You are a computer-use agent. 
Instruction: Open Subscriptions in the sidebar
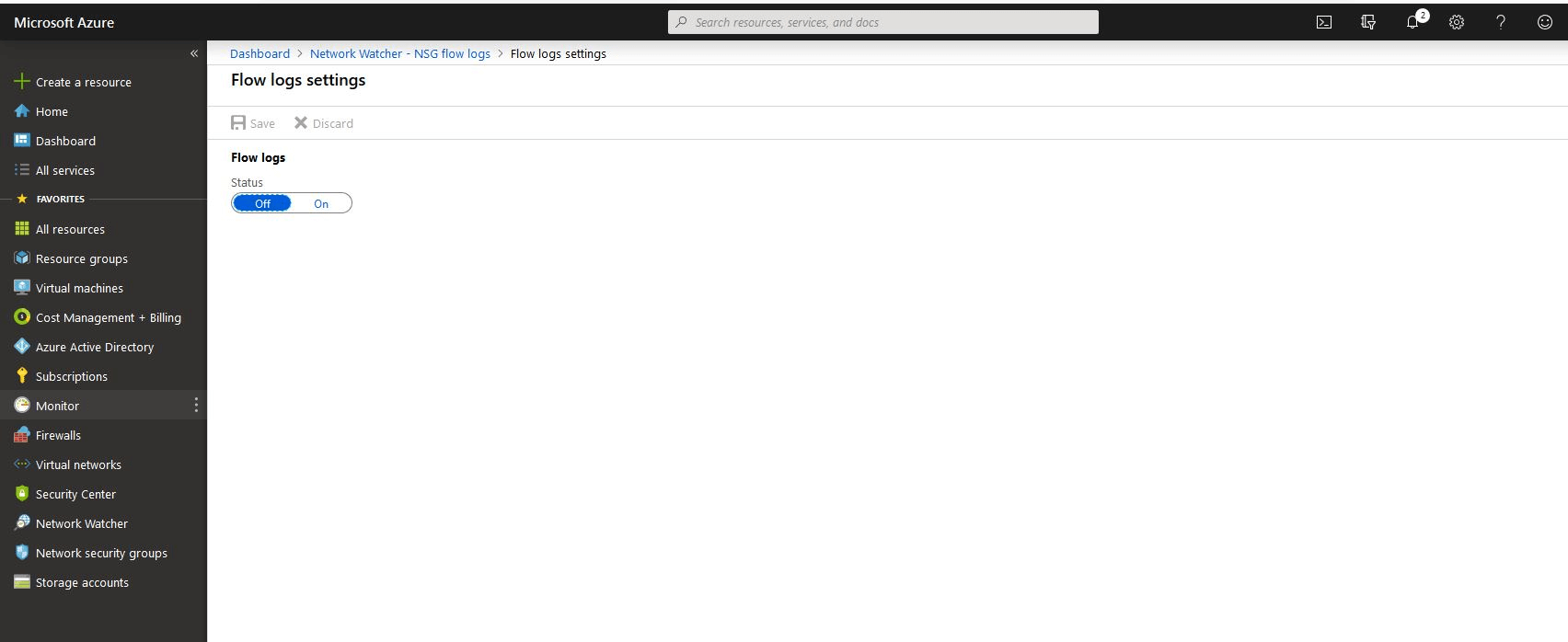click(72, 376)
